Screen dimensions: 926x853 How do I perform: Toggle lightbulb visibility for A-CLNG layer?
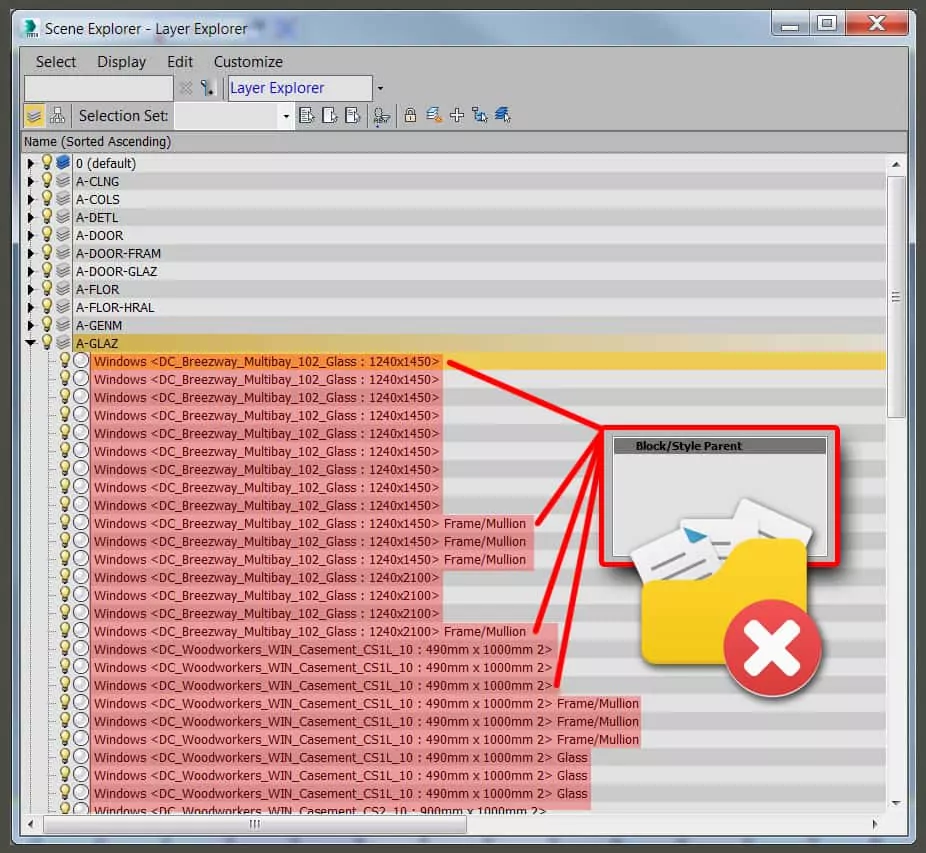pyautogui.click(x=46, y=181)
